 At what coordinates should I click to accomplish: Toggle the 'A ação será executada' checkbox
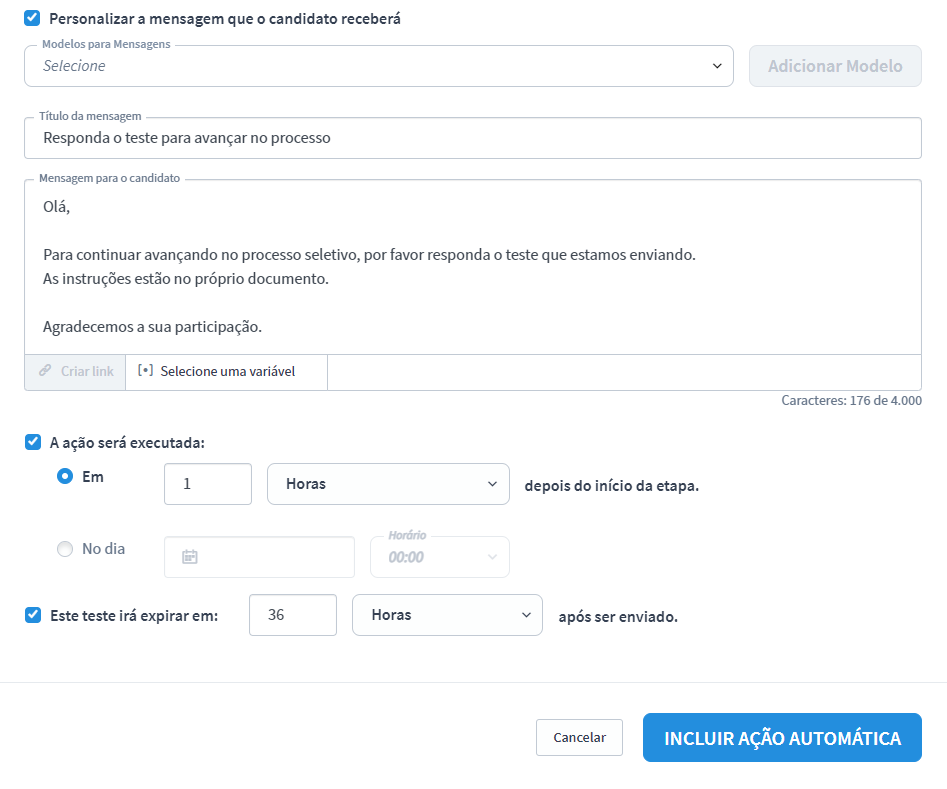coord(33,442)
